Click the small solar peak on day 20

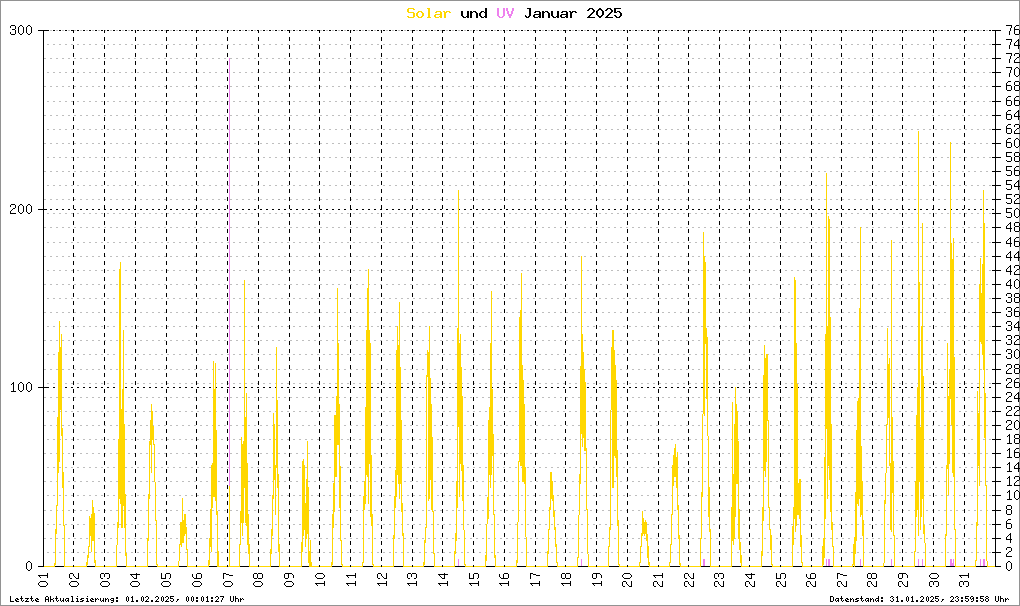[x=643, y=515]
